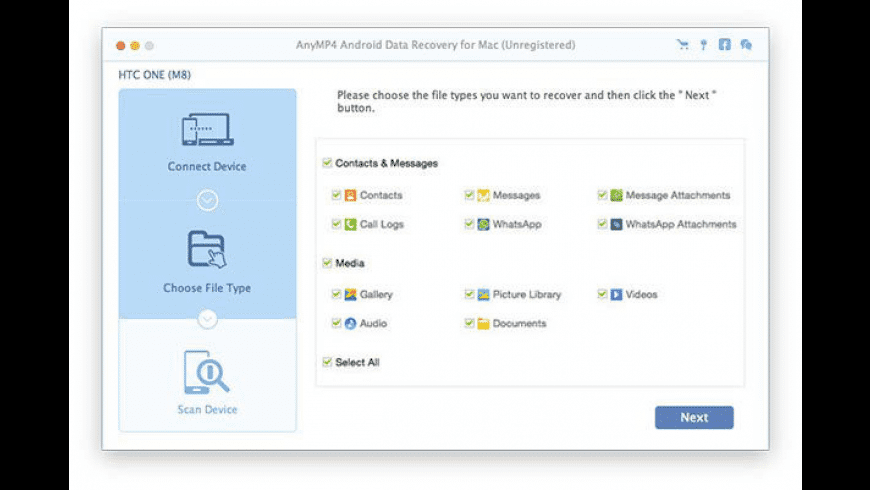Open the shopping cart purchase icon
This screenshot has height=490, width=870.
tap(682, 45)
